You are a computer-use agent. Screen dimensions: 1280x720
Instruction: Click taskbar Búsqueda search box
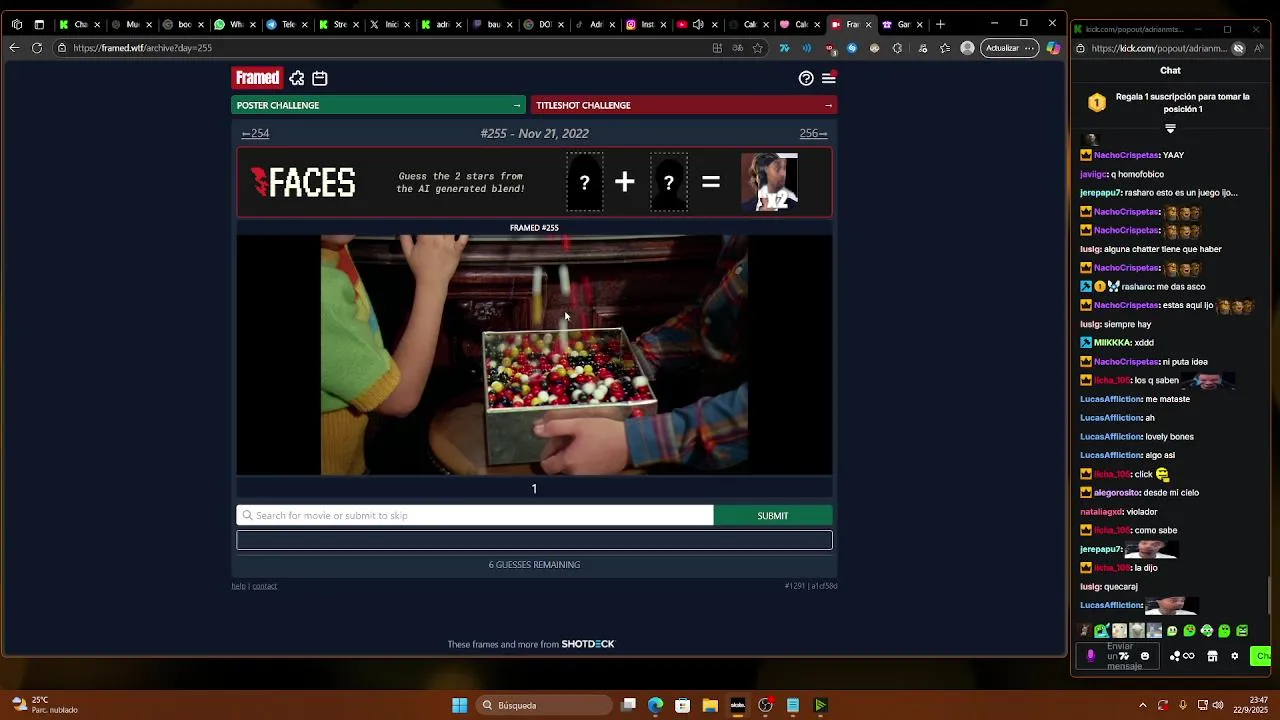[x=543, y=705]
